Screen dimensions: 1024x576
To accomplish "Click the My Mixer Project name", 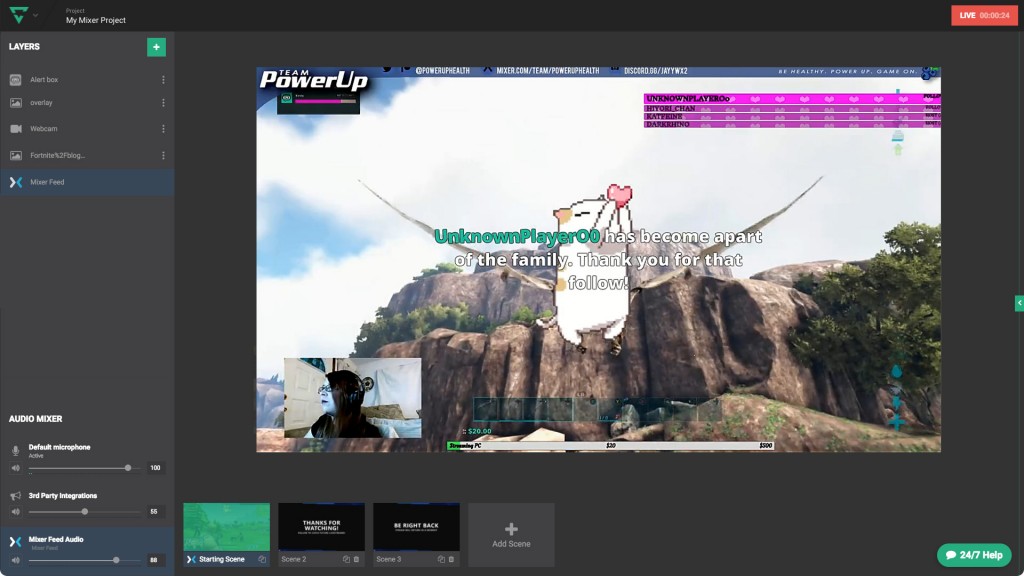I will pos(95,20).
